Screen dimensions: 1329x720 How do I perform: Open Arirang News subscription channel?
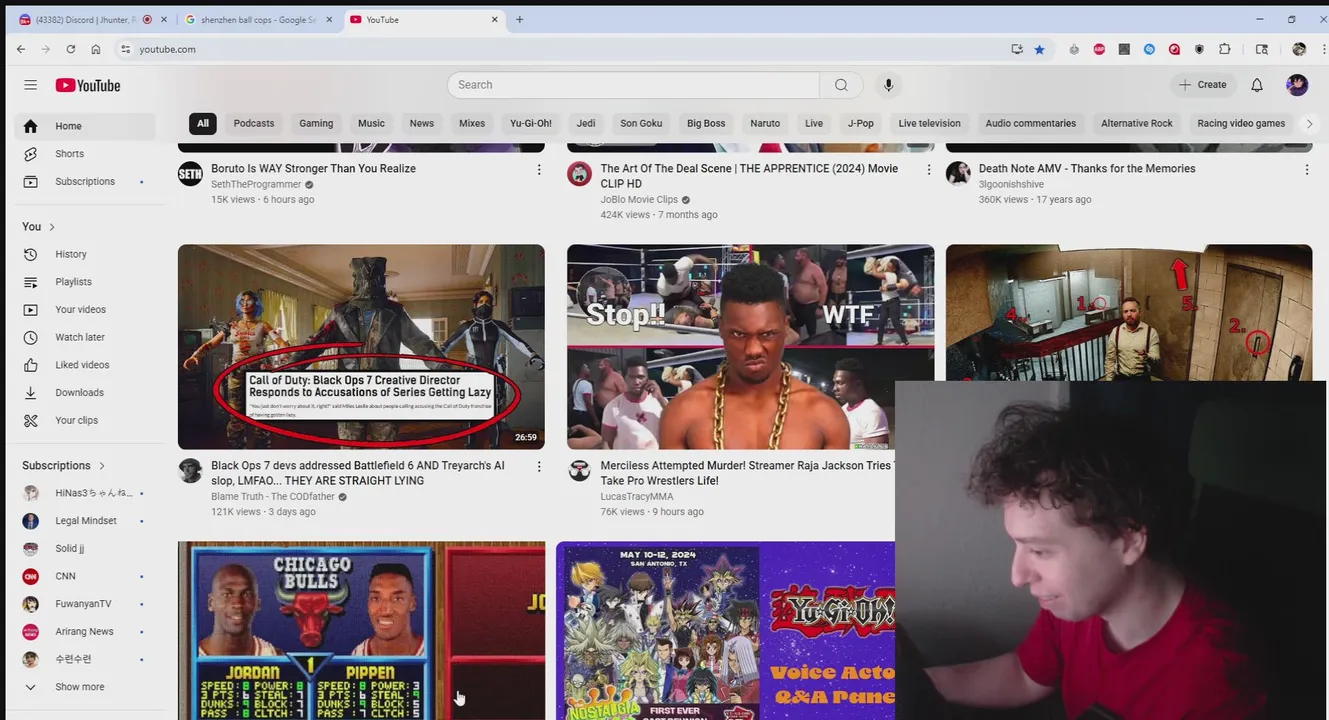[85, 632]
